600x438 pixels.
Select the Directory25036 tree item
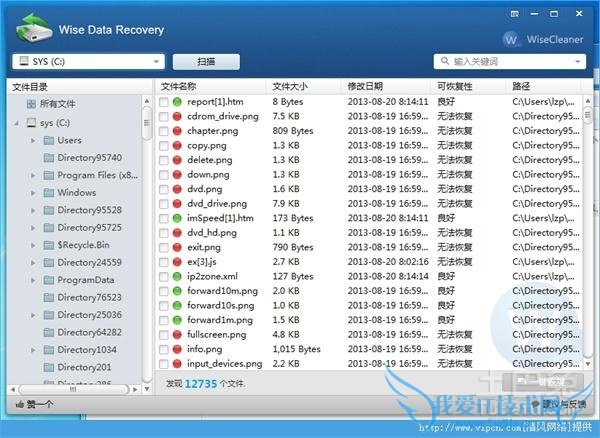[x=90, y=315]
